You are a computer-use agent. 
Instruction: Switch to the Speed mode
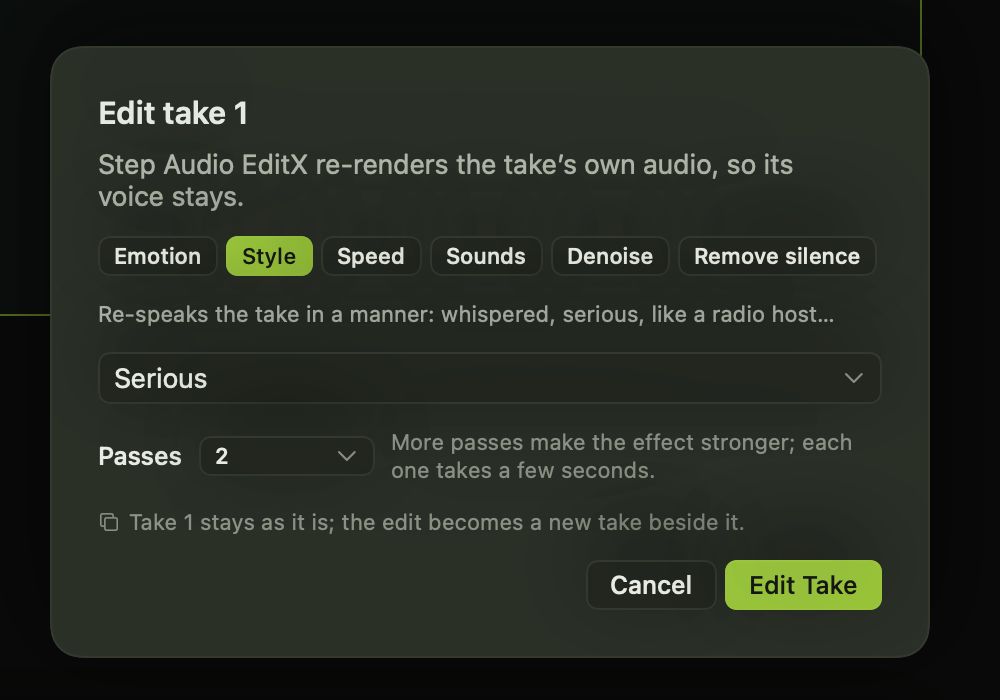tap(371, 256)
